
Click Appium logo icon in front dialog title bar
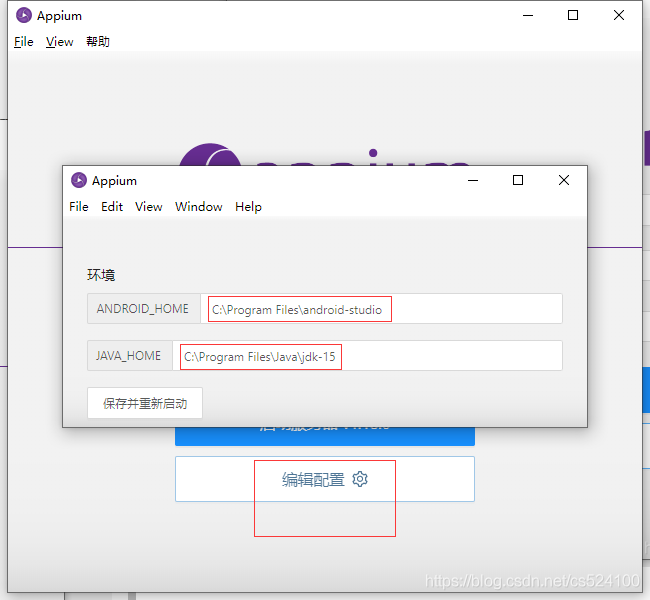(79, 180)
